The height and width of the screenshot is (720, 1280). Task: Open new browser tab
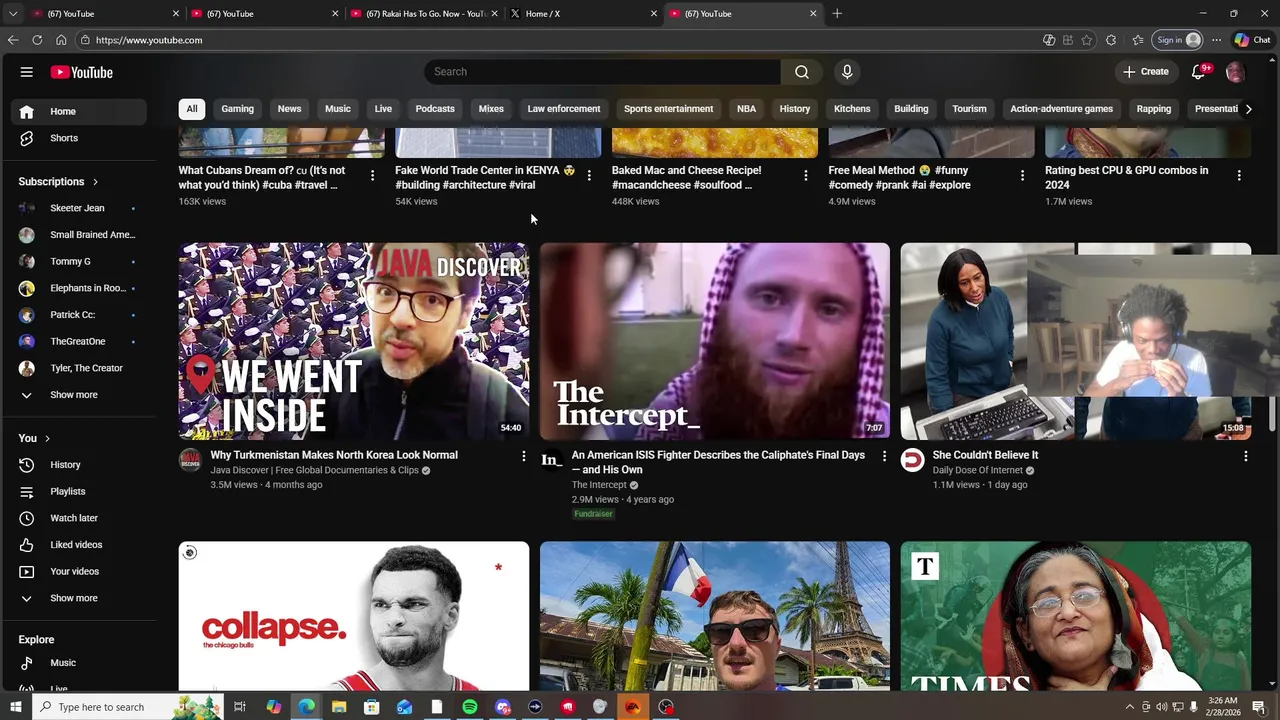(x=837, y=14)
